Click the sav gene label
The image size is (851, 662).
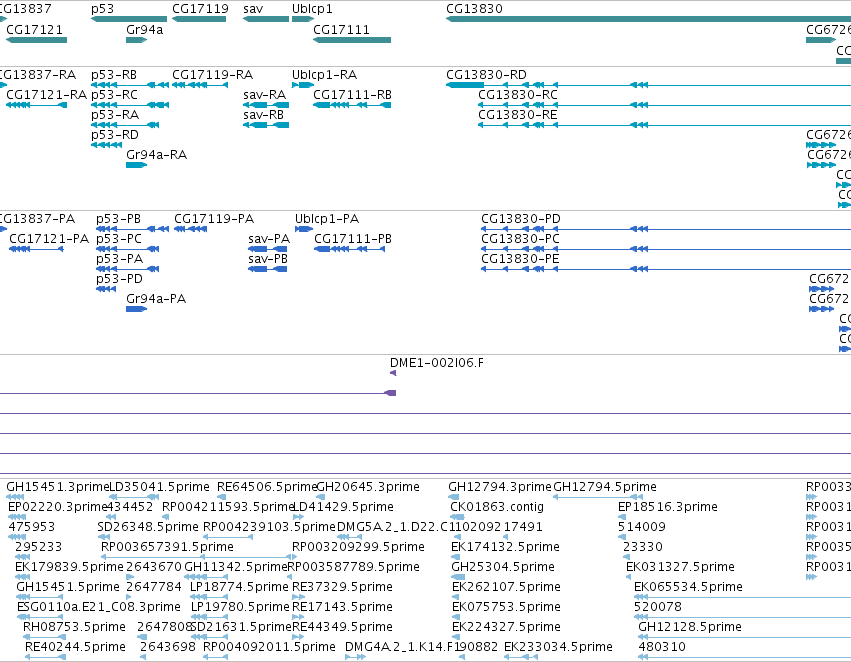click(x=253, y=9)
